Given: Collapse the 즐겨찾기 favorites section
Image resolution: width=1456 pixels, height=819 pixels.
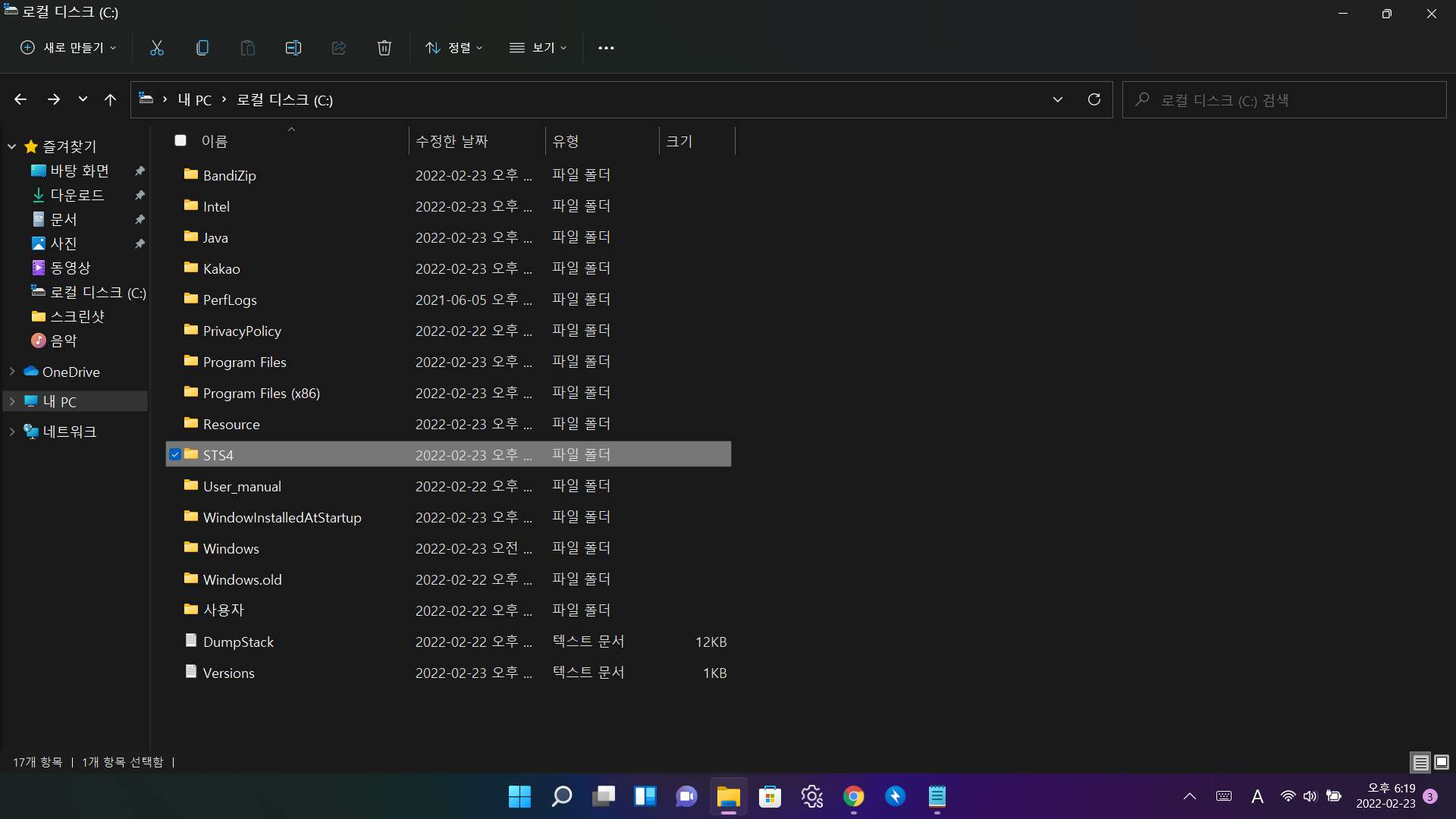Looking at the screenshot, I should pyautogui.click(x=12, y=146).
